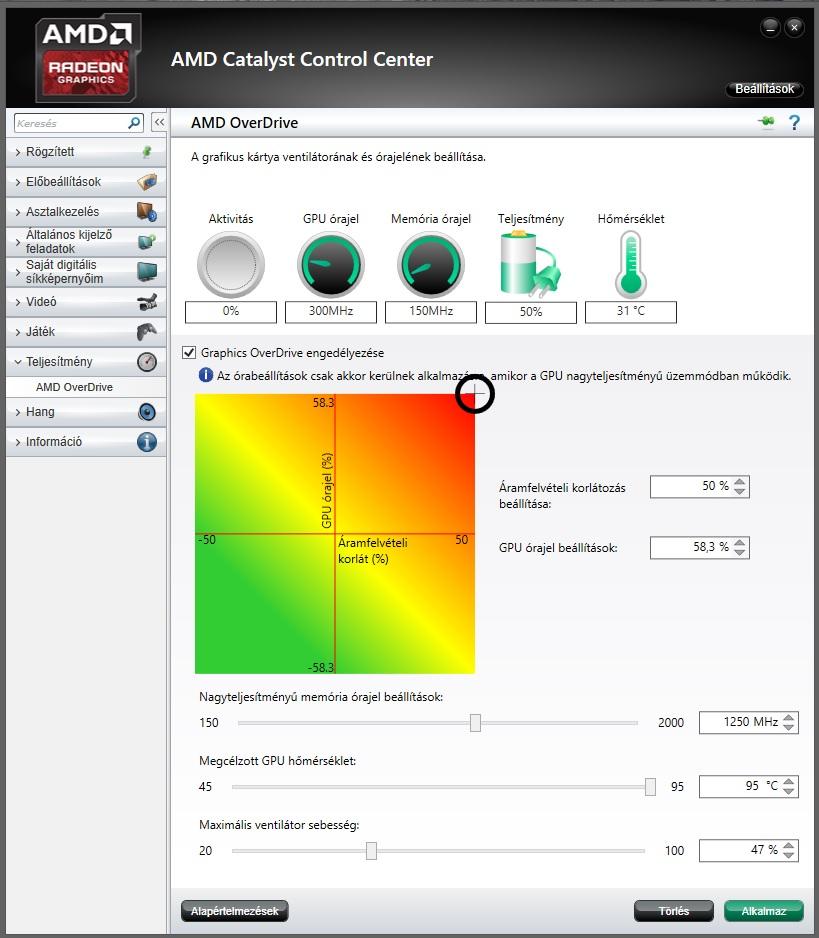Click the Videó camera icon
Screen dimensions: 819x938
click(147, 302)
